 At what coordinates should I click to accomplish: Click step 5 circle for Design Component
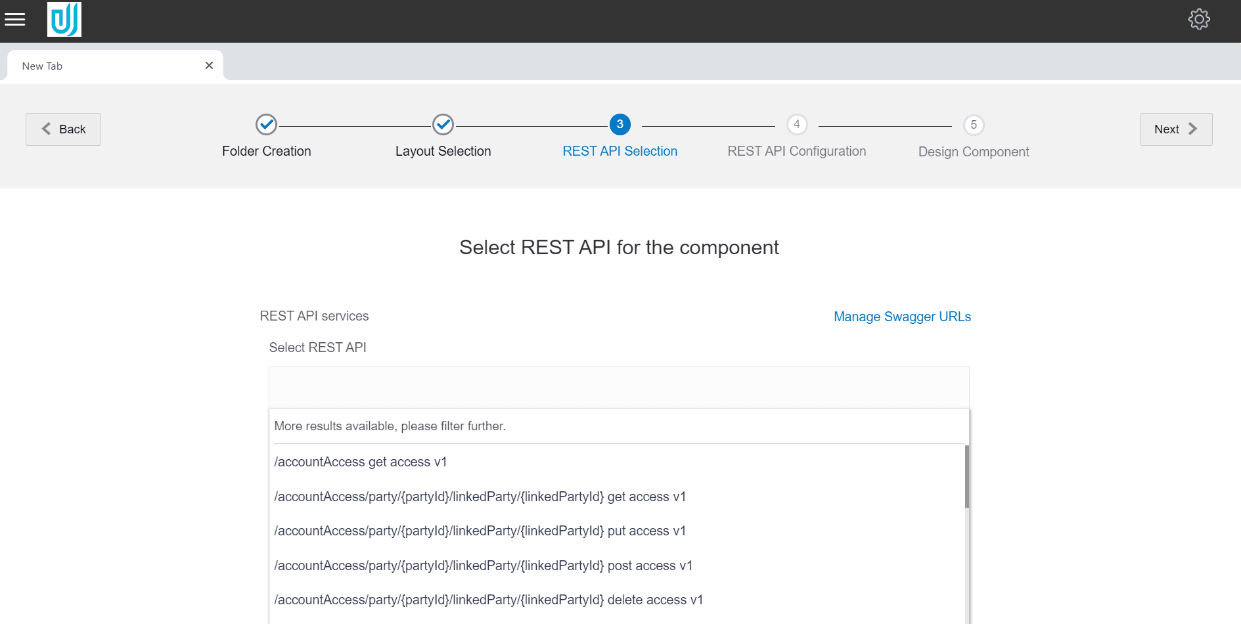point(974,125)
